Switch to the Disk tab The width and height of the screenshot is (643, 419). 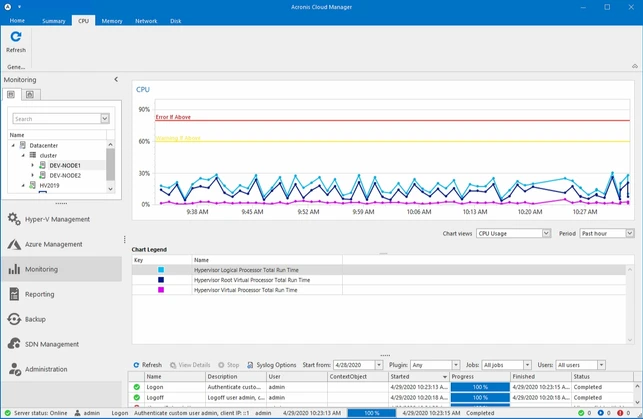coord(176,21)
